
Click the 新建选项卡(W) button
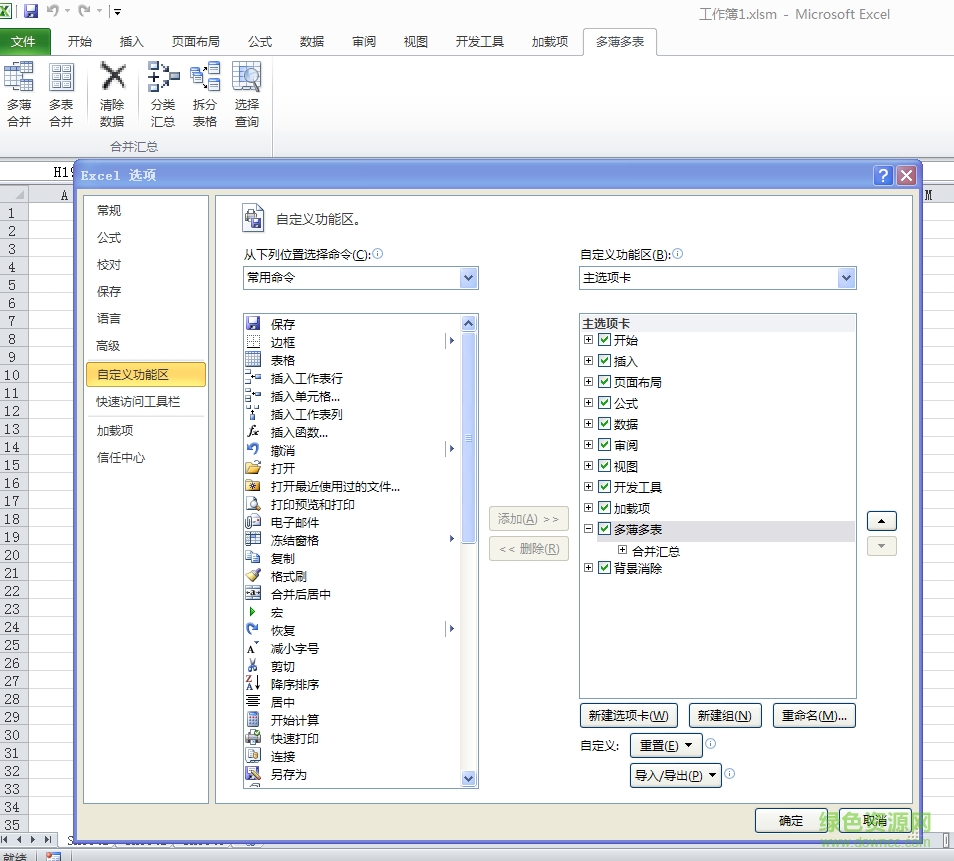tap(628, 715)
